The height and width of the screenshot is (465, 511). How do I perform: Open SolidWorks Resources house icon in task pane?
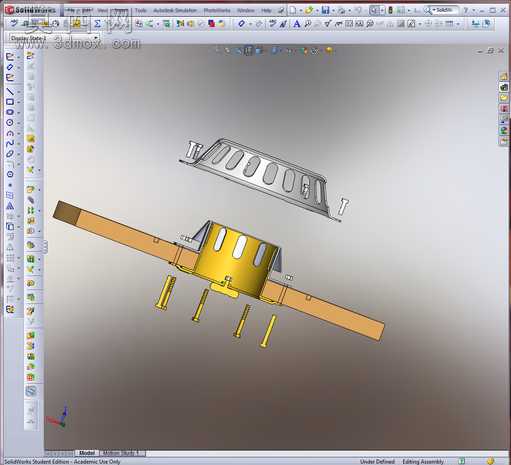(x=504, y=76)
